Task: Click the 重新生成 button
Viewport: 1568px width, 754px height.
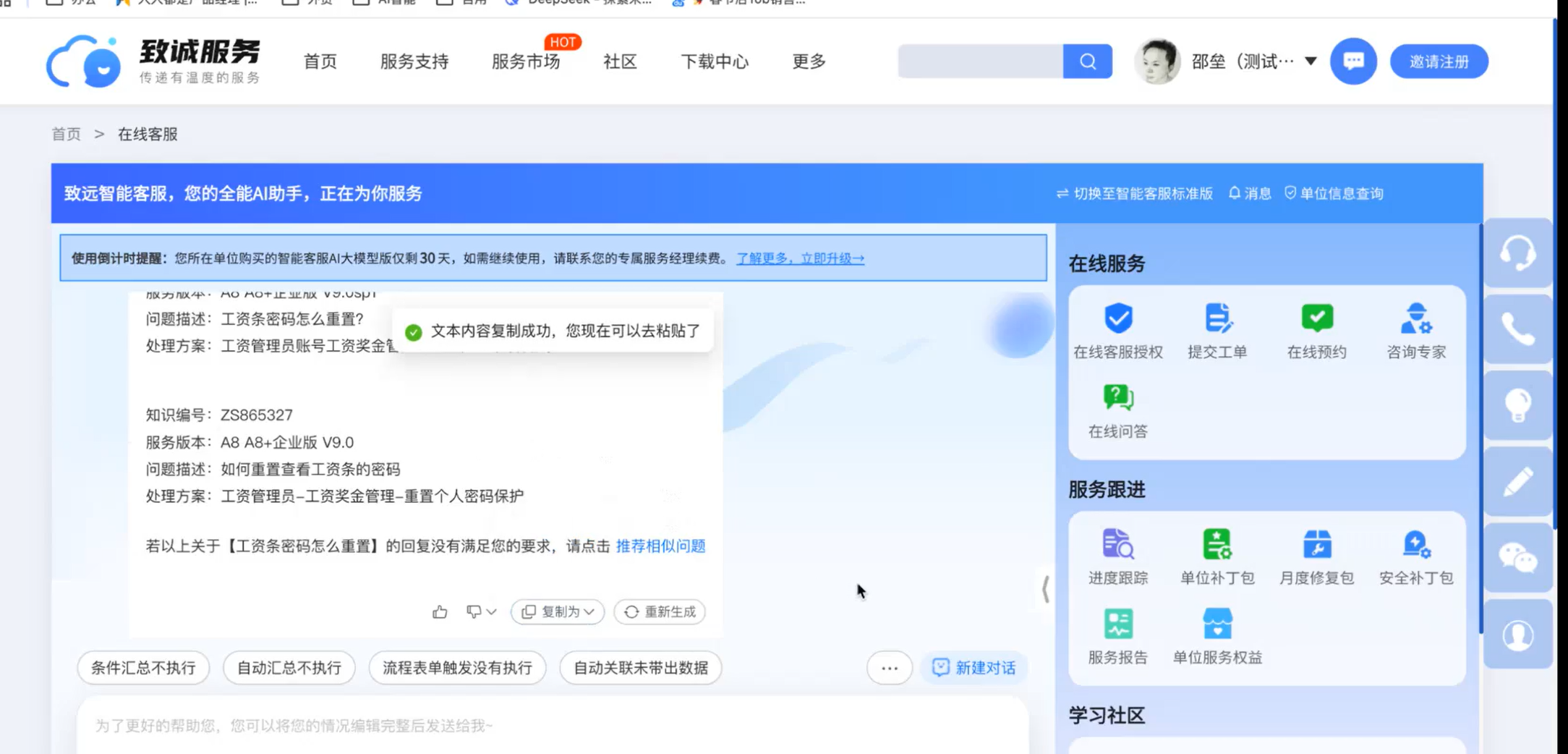Action: [660, 612]
